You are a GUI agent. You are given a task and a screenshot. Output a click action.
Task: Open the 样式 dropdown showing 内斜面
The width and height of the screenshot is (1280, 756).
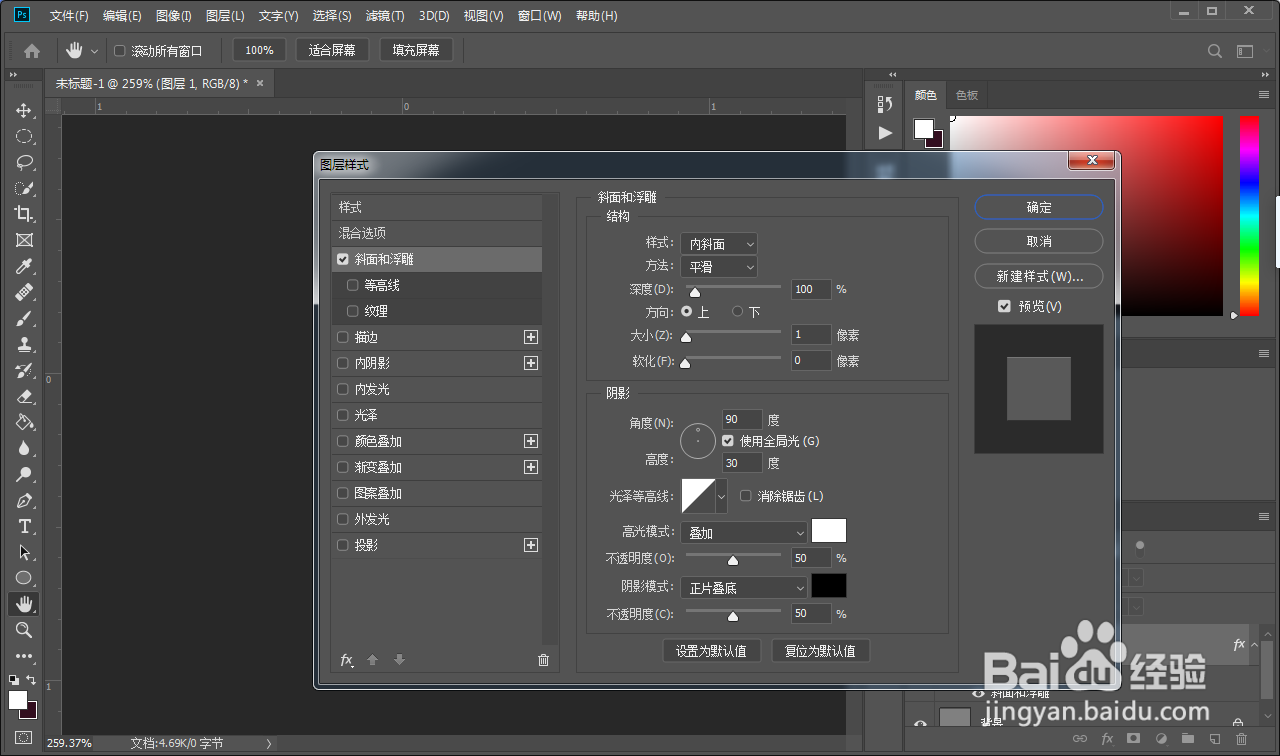(719, 243)
